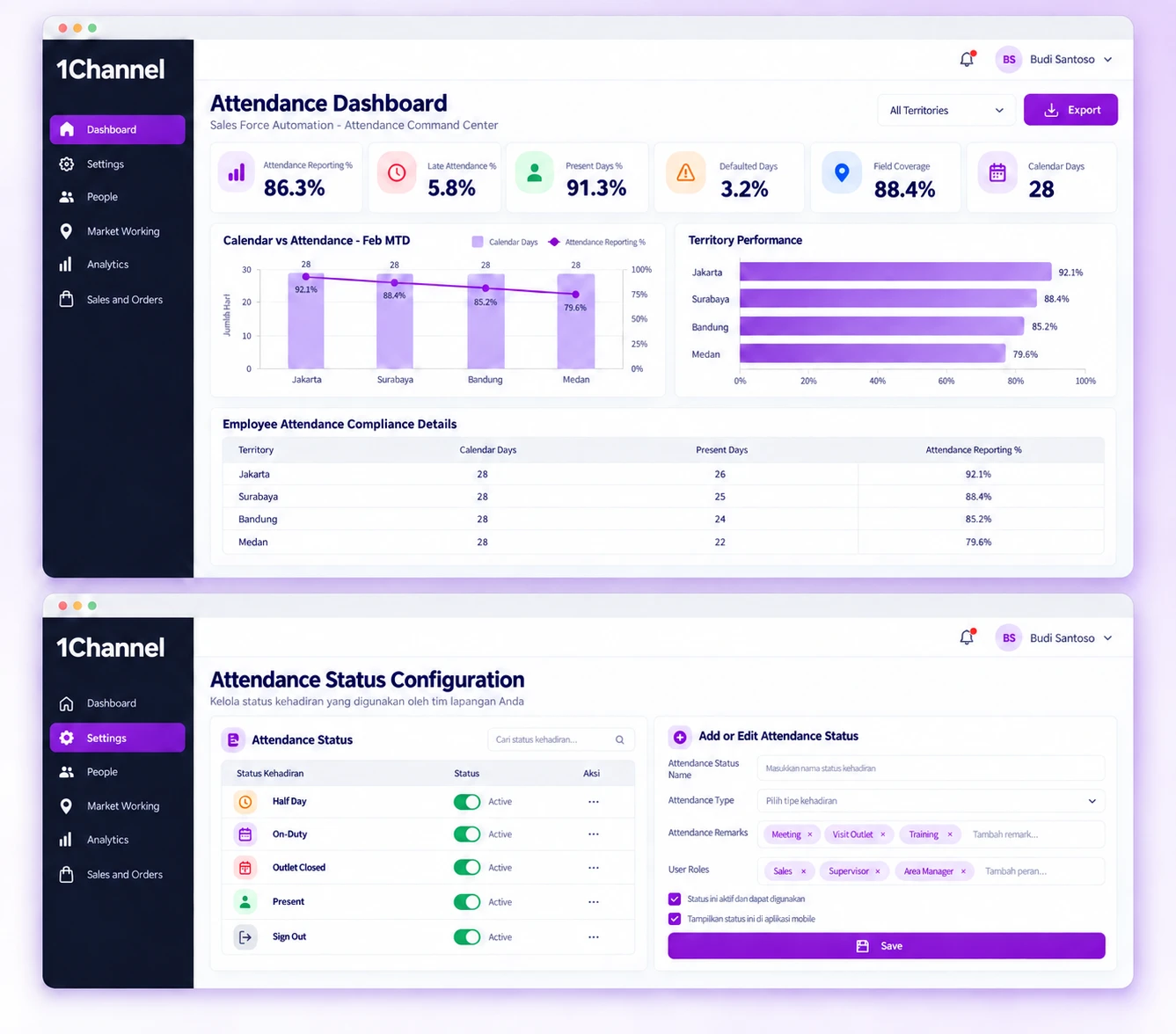Open three-dot actions for Half Day
This screenshot has height=1034, width=1176.
tap(594, 802)
